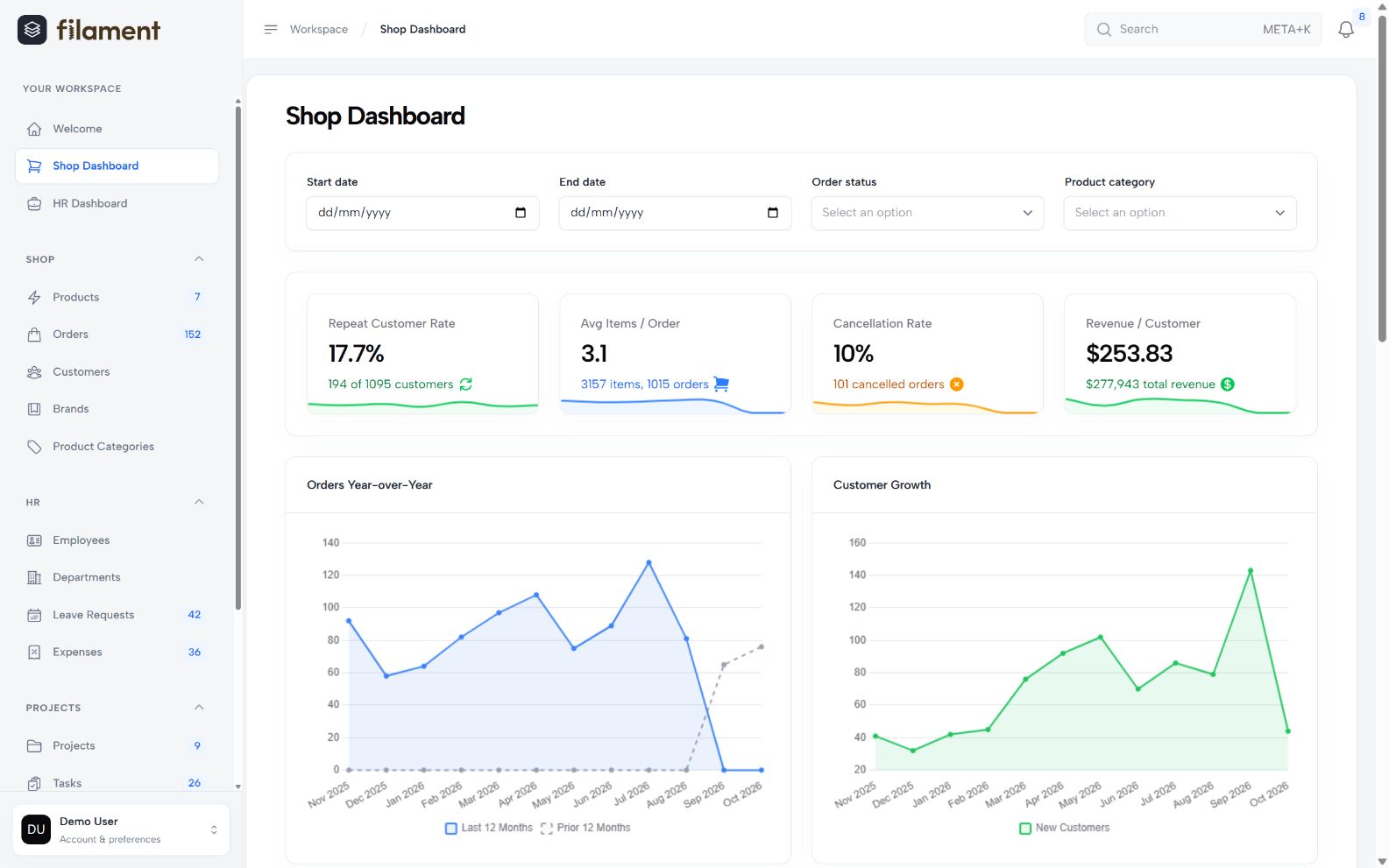Screen dimensions: 1389x868
Task: Toggle the sidebar hamburger menu icon
Action: (x=271, y=29)
